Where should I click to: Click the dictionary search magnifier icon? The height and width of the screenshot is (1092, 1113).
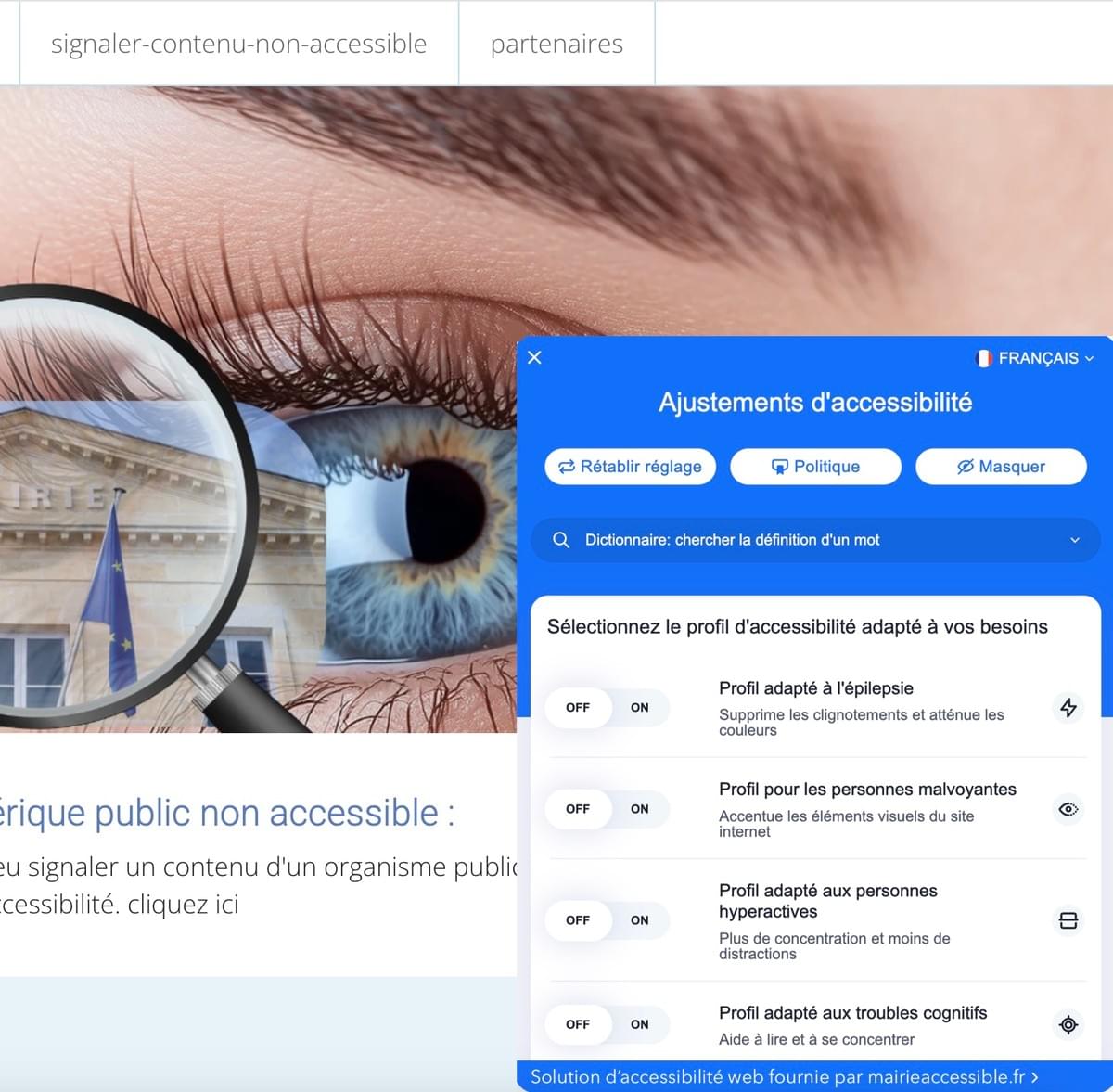(x=560, y=540)
